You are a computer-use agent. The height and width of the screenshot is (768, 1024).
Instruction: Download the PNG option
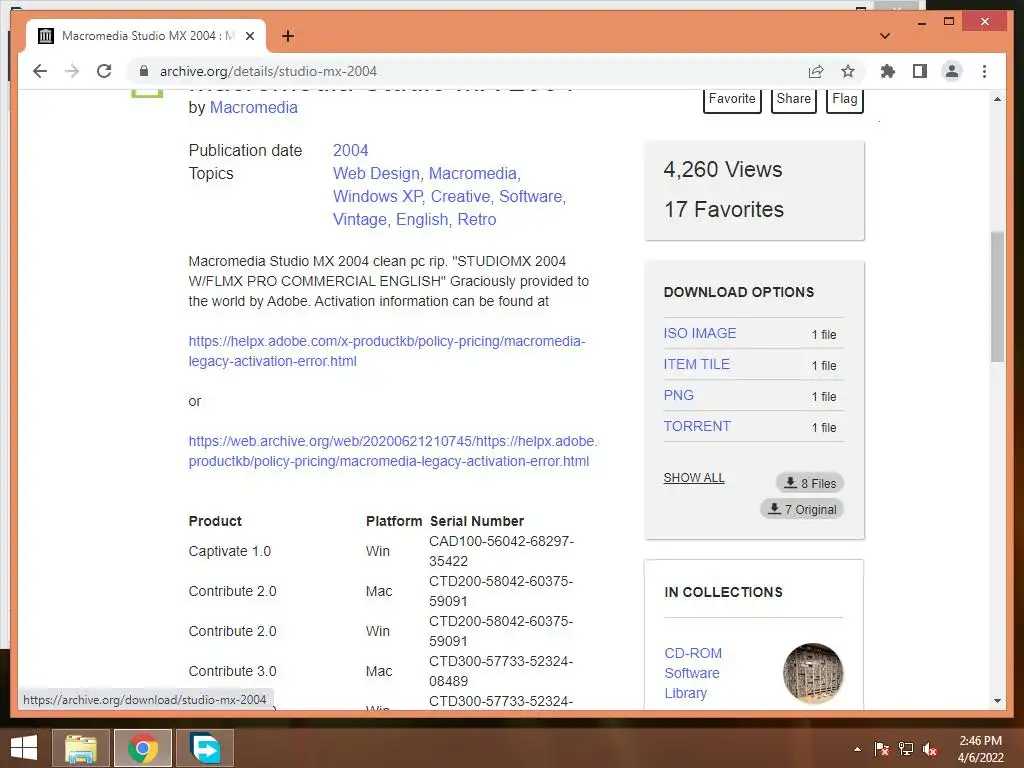(x=679, y=395)
